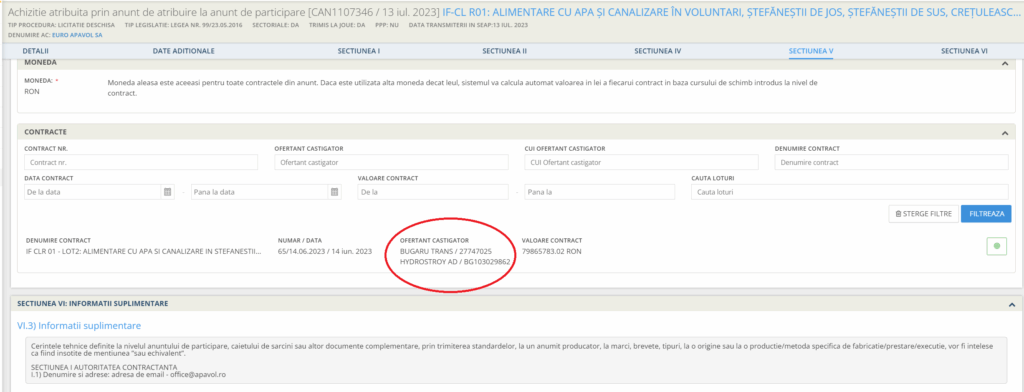Apply filters with FILTREAZA button
The height and width of the screenshot is (392, 1024).
tap(986, 214)
